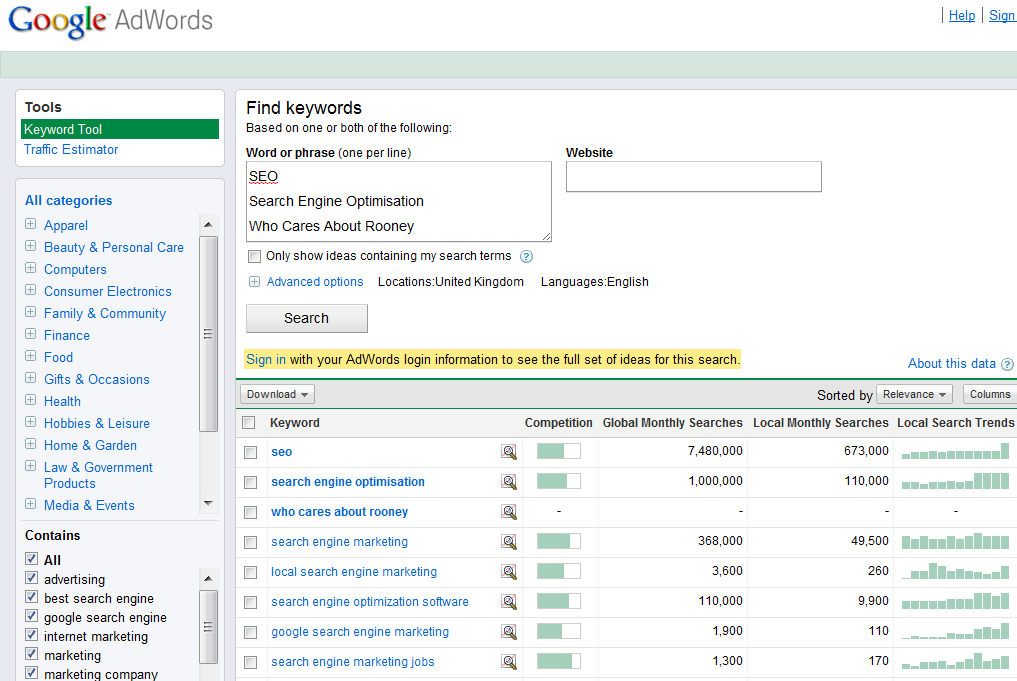This screenshot has width=1017, height=681.
Task: Sort by Local Monthly Searches column
Action: tap(820, 423)
